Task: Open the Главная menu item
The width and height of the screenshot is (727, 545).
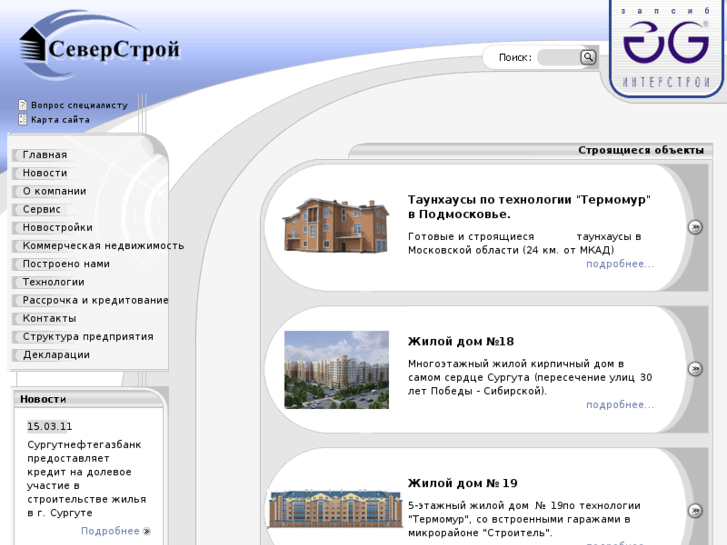Action: [x=45, y=154]
